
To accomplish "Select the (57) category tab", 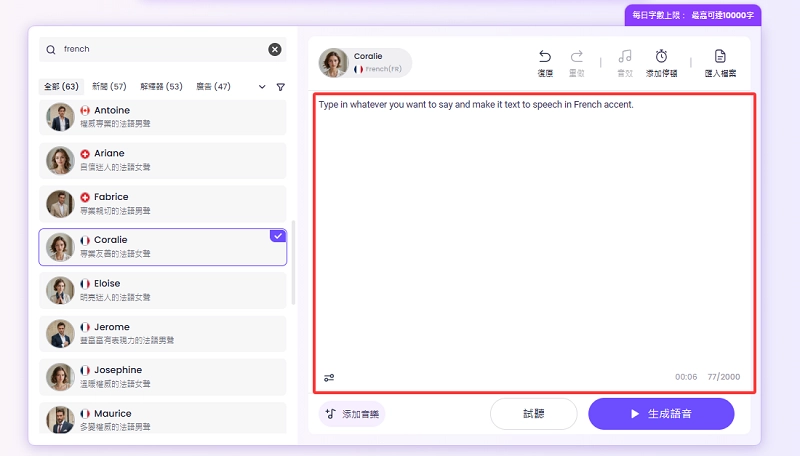I will tap(109, 87).
